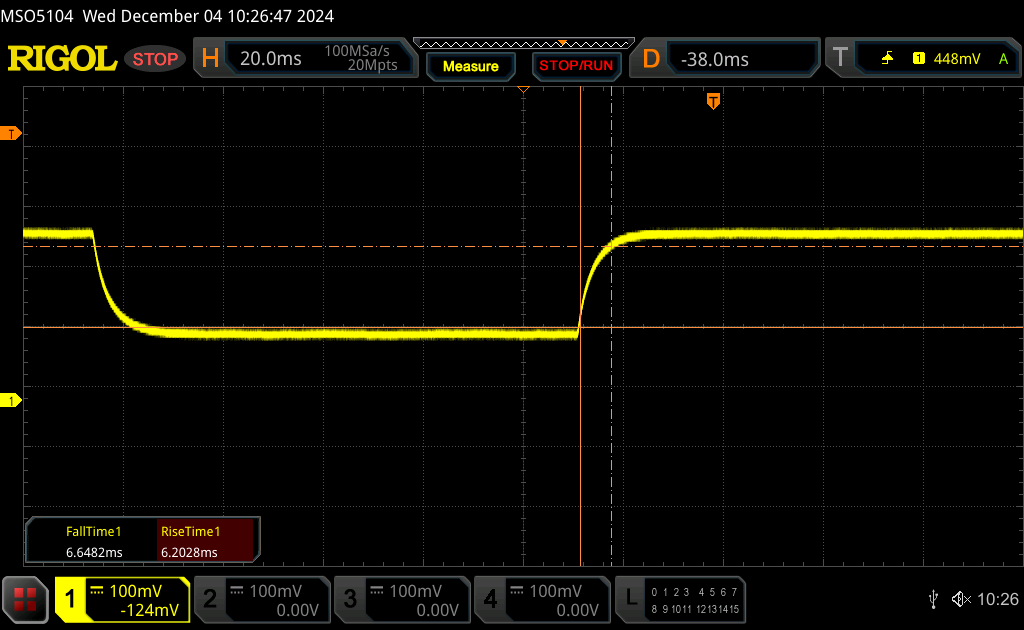Toggle channel 1 with 100mV scale

pyautogui.click(x=122, y=599)
